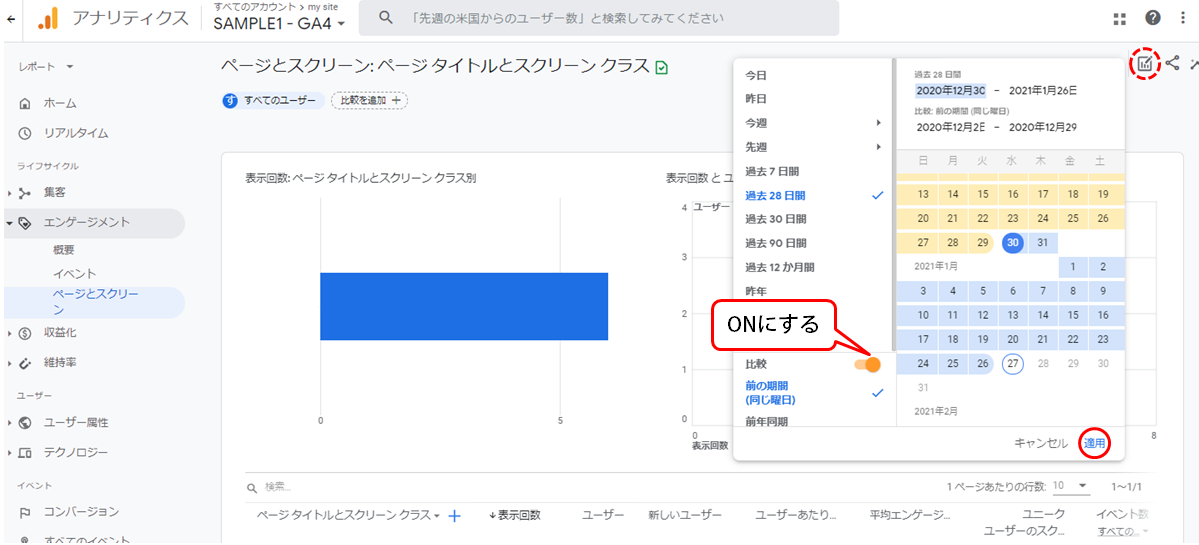1199x545 pixels.
Task: Open the SAMPLE1 - GA4 property dropdown
Action: point(280,23)
